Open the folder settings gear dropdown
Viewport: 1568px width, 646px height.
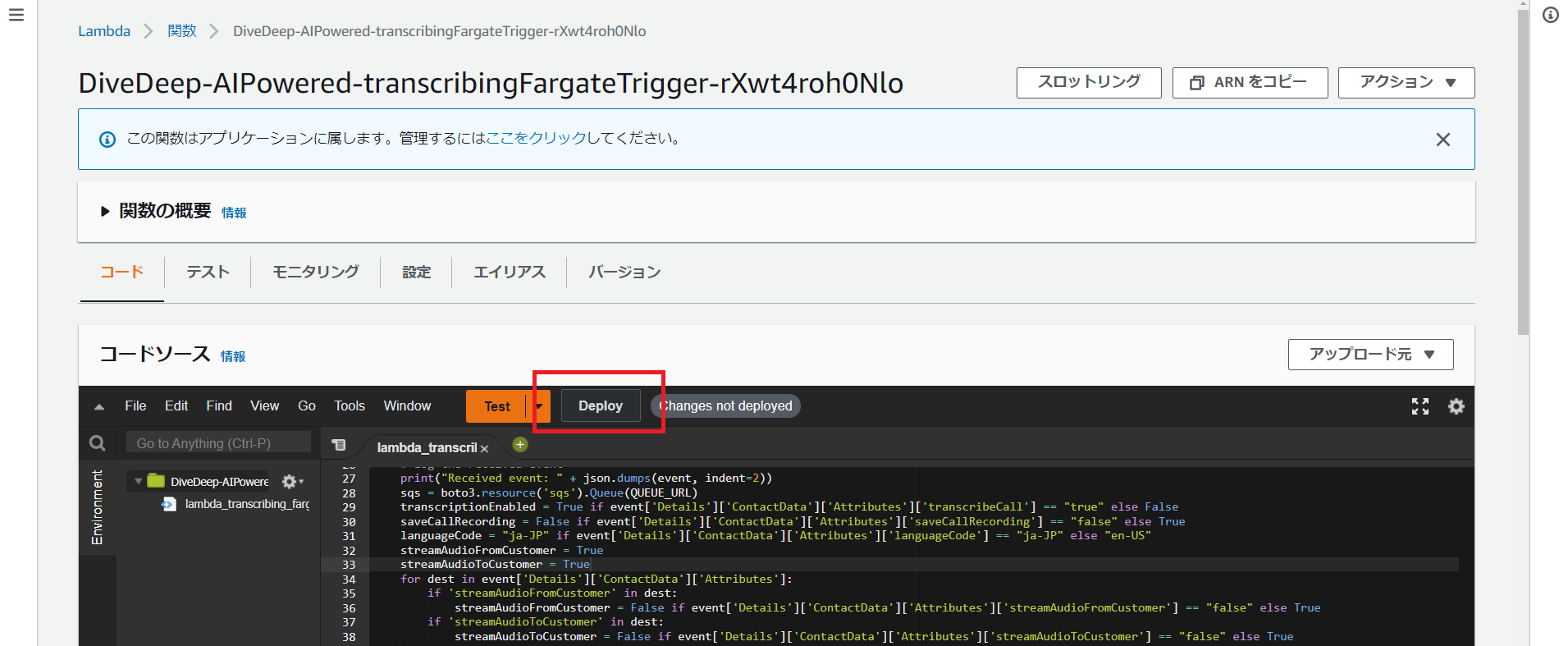pos(292,481)
